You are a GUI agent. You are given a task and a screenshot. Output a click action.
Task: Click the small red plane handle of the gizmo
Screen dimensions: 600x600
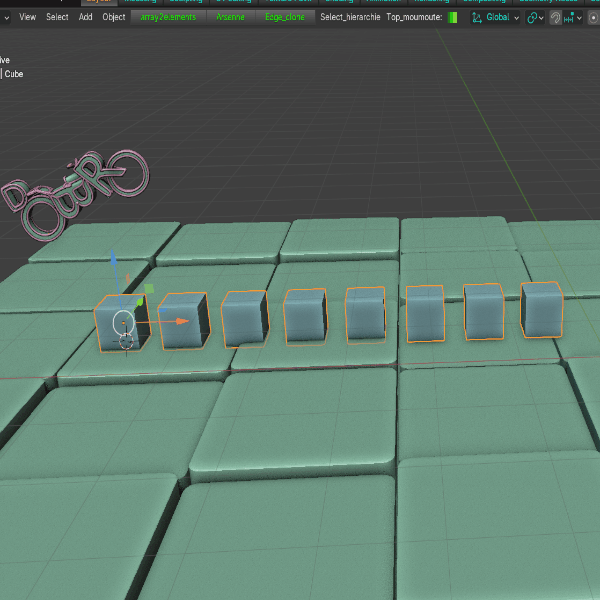click(128, 279)
